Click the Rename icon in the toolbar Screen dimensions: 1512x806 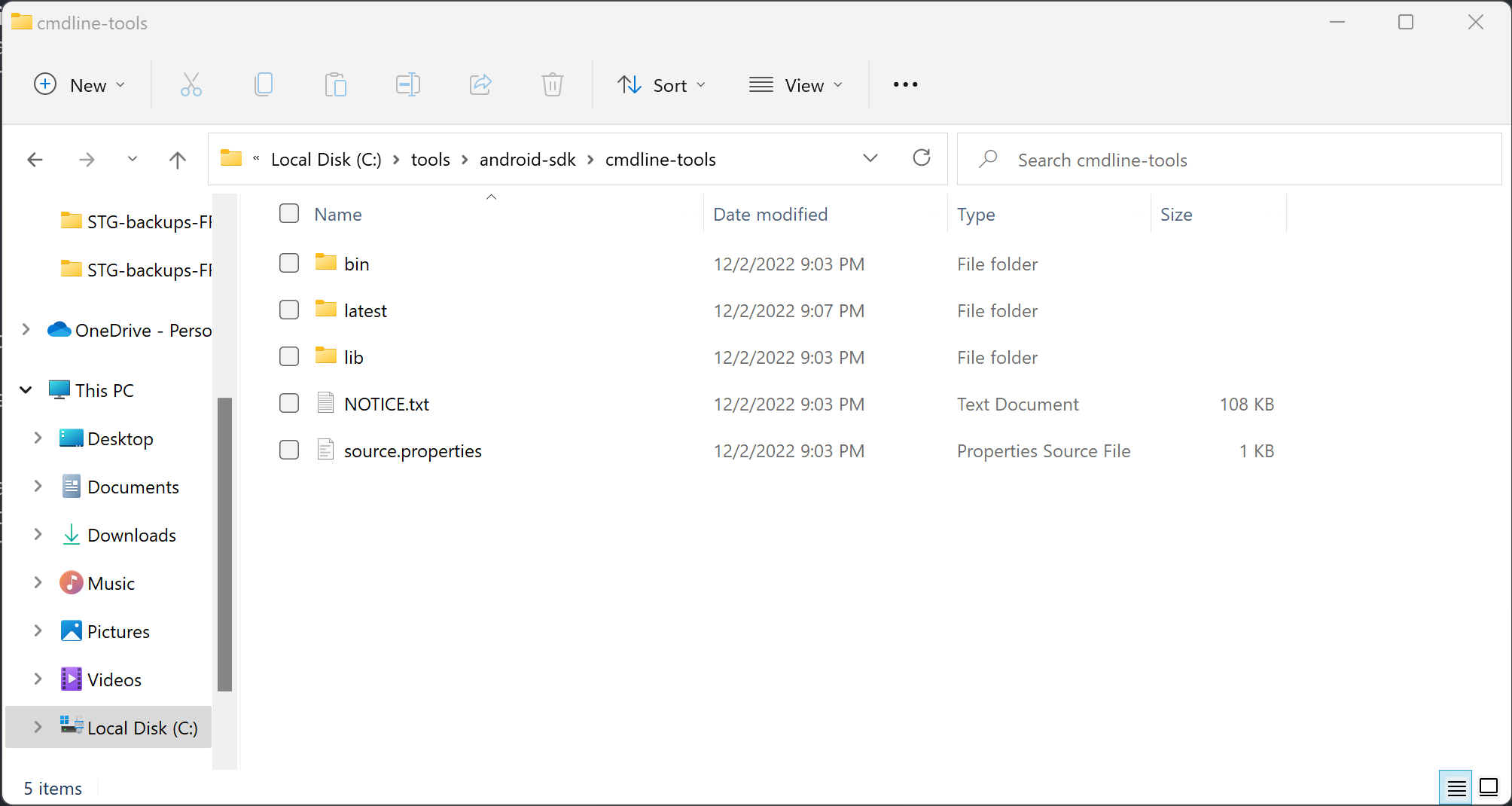click(407, 84)
